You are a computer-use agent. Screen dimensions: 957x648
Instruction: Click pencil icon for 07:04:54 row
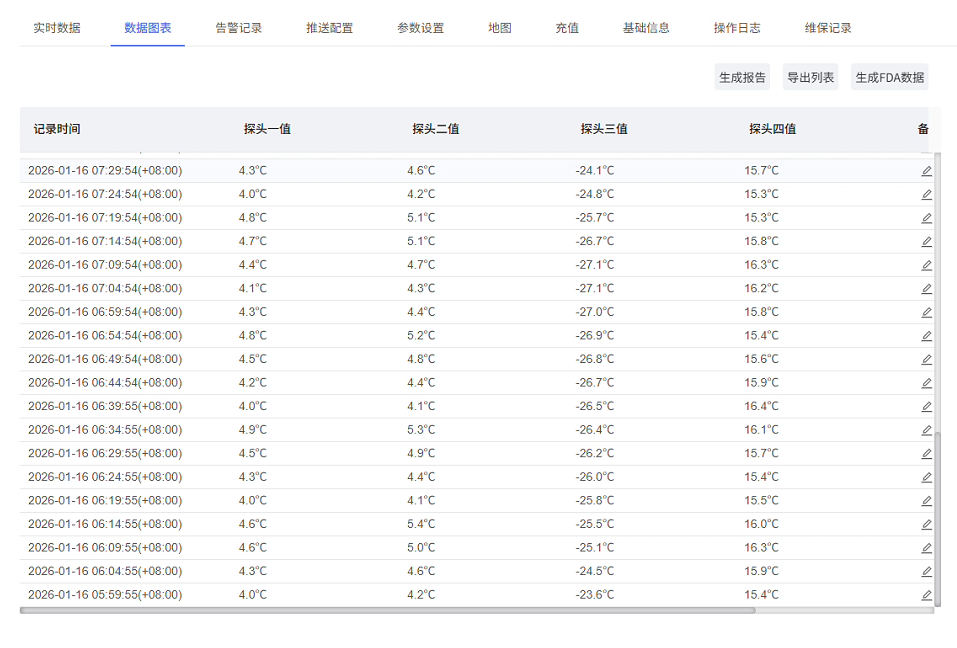pos(926,289)
